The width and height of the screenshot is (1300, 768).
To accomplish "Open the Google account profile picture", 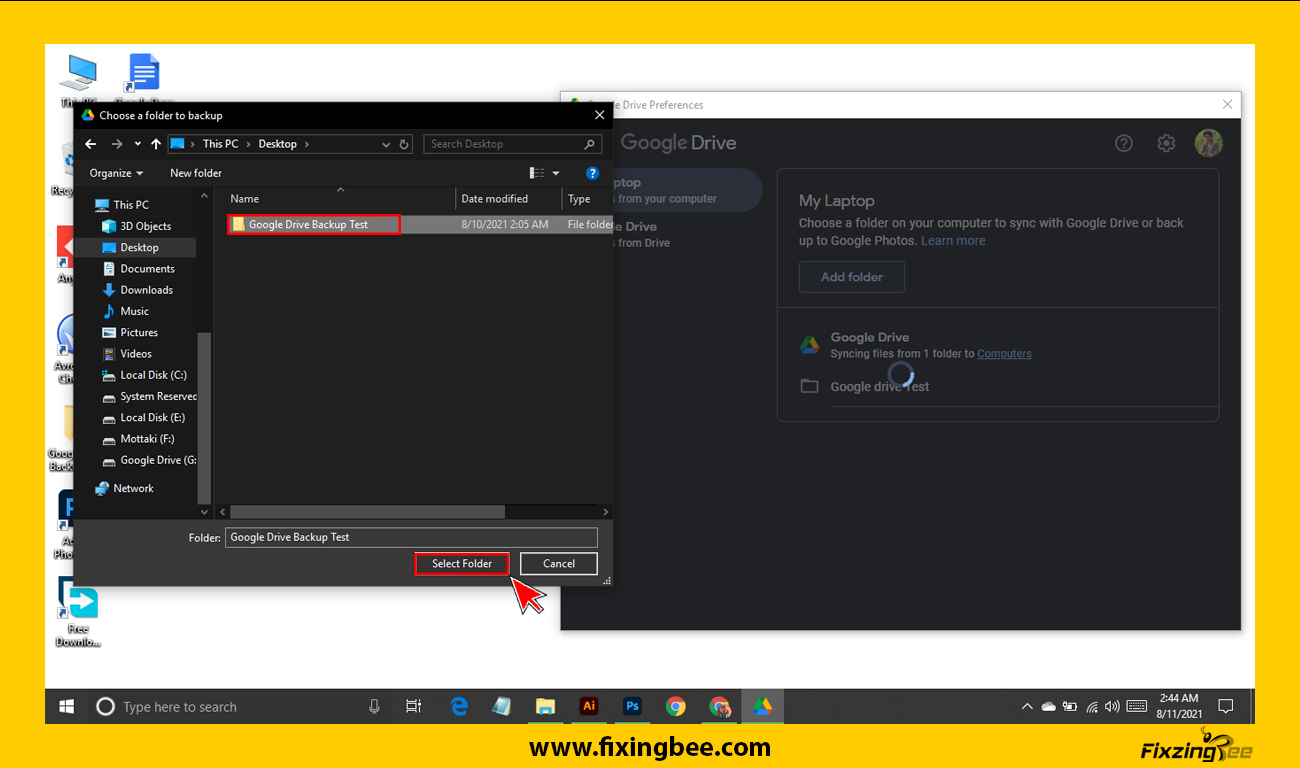I will (x=1208, y=143).
